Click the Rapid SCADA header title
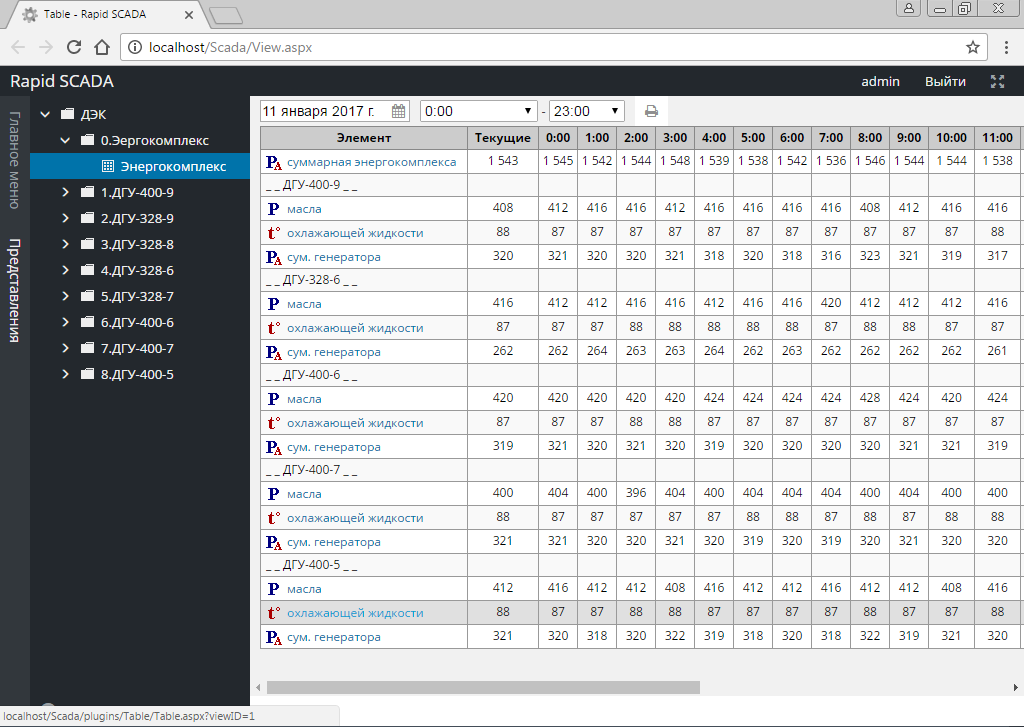1024x727 pixels. click(x=62, y=82)
